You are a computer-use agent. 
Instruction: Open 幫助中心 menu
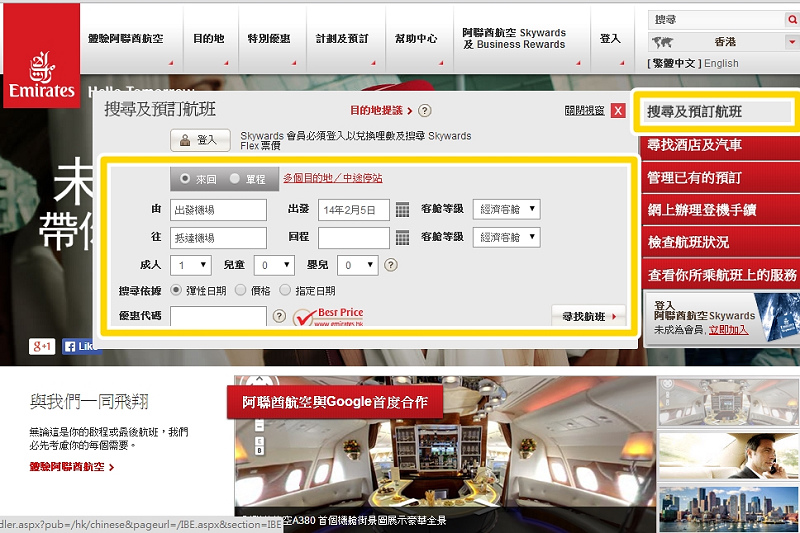pos(416,39)
